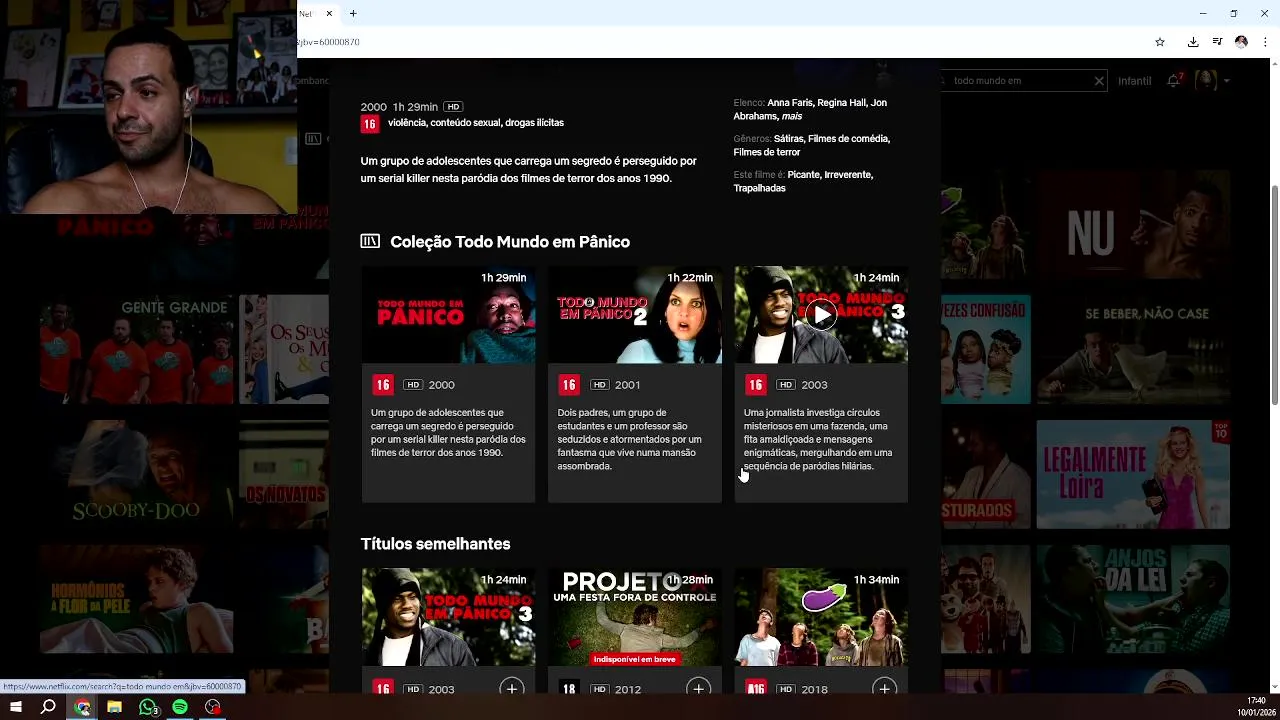This screenshot has width=1280, height=720.
Task: Close the Netflix browser tab
Action: pos(329,14)
